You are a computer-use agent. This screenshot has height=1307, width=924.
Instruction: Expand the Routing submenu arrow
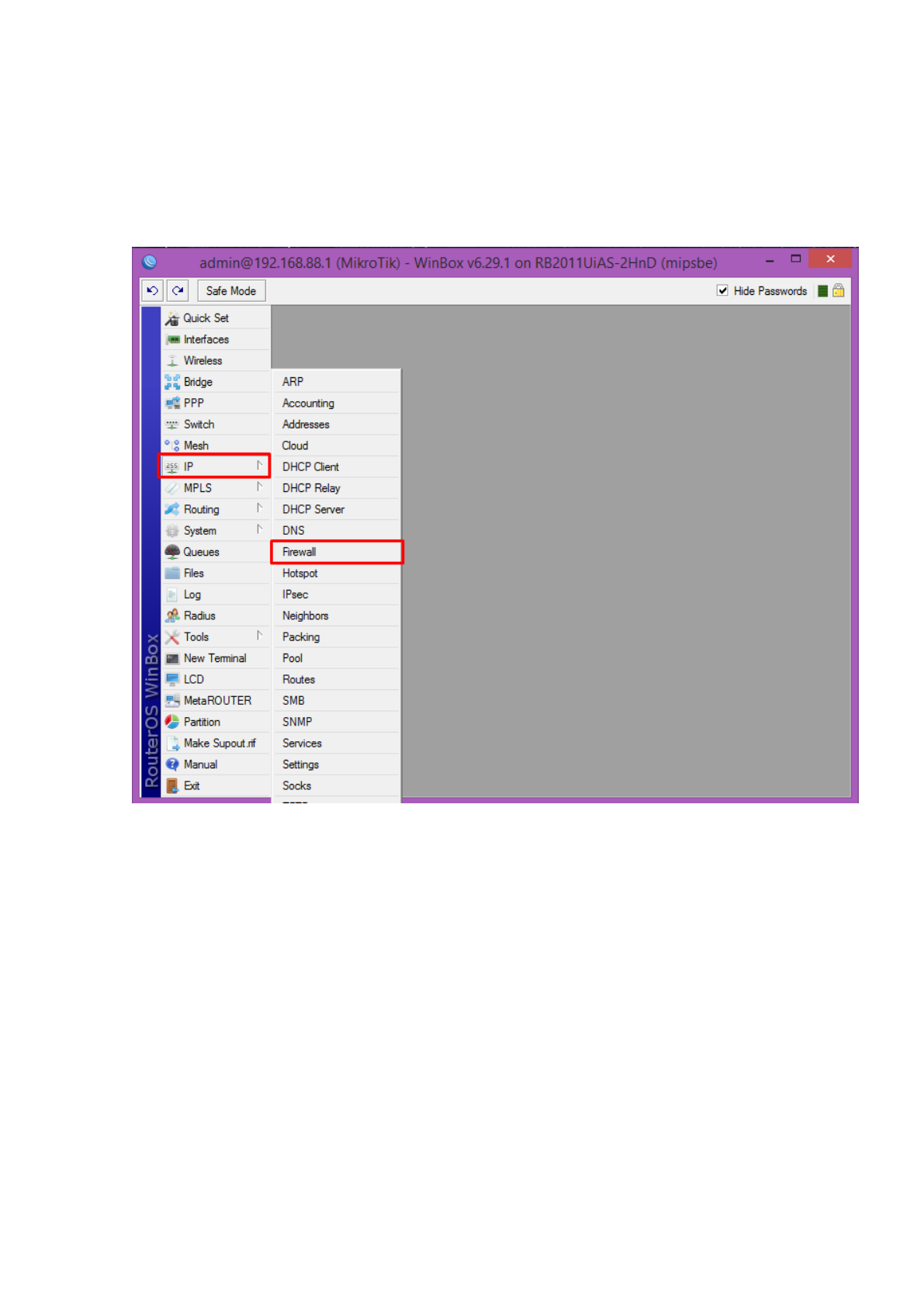click(259, 508)
